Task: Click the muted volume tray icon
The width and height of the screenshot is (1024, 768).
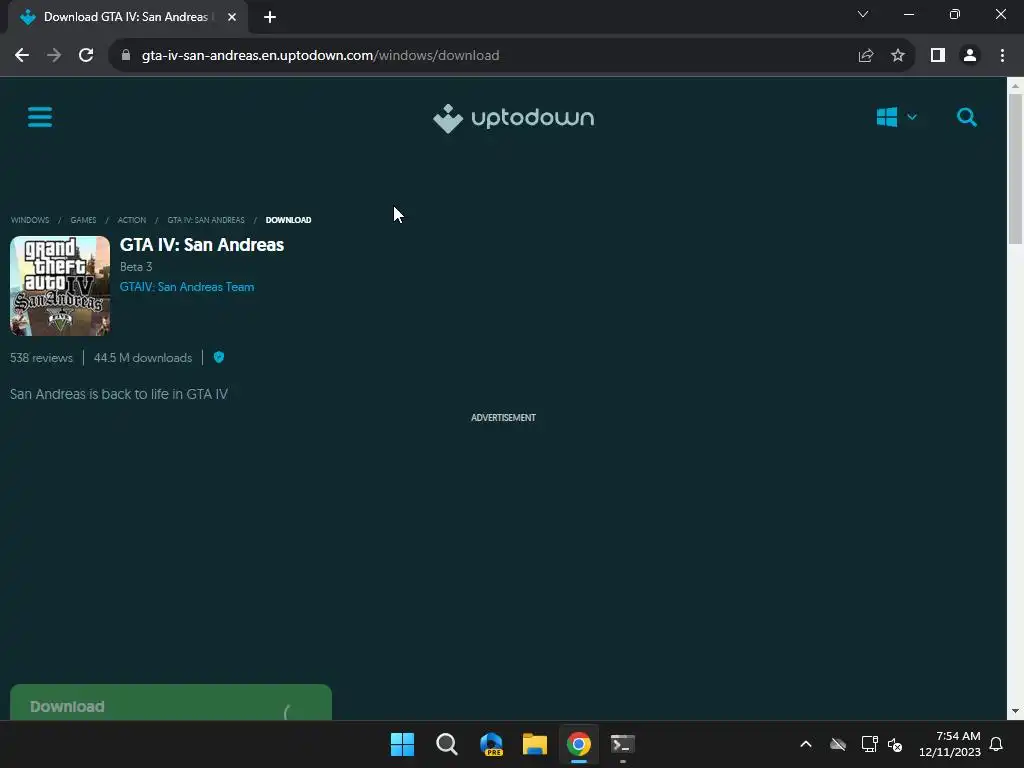Action: (895, 744)
